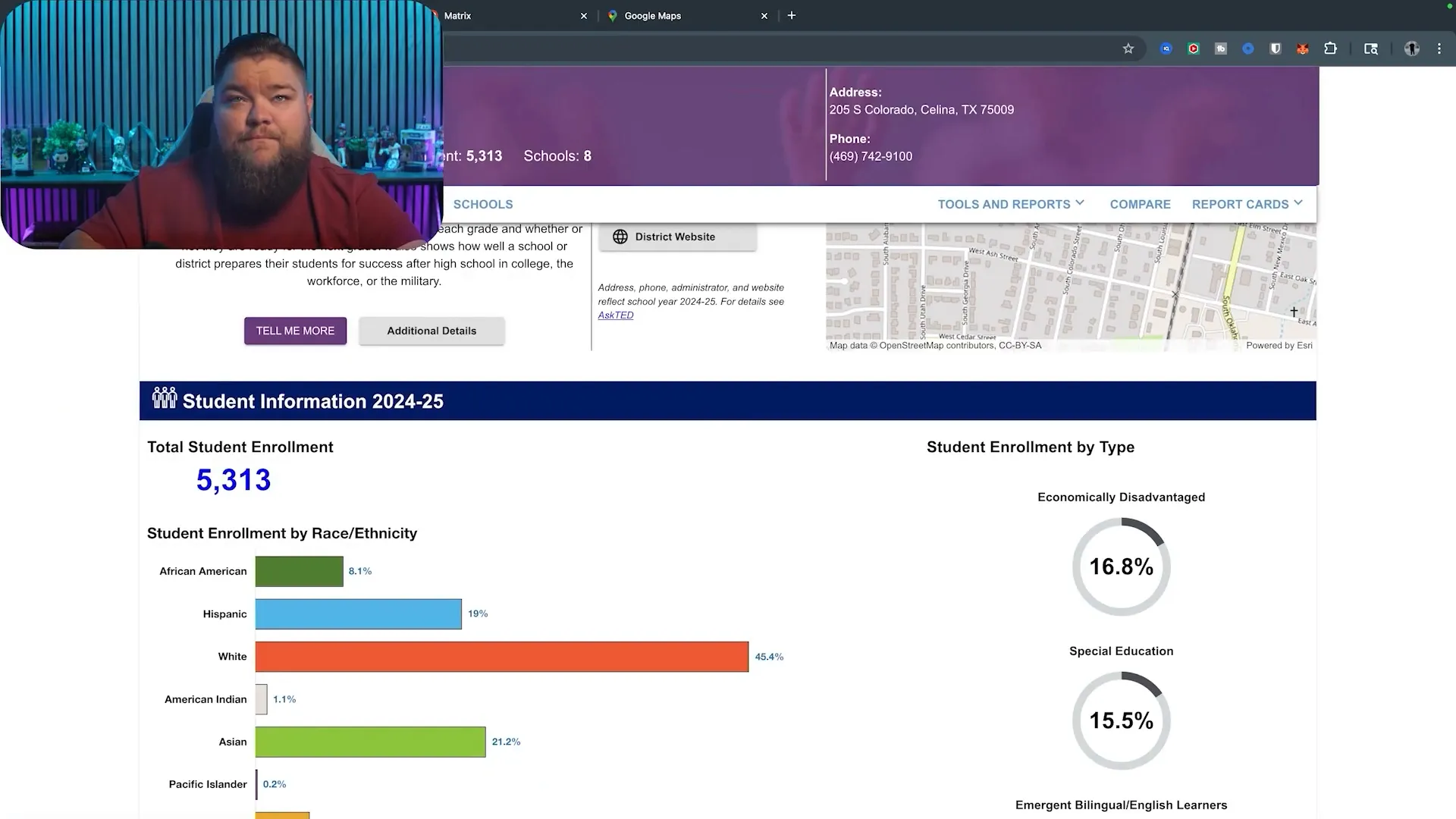Follow the AskTED link
Viewport: 1456px width, 819px height.
[x=616, y=315]
